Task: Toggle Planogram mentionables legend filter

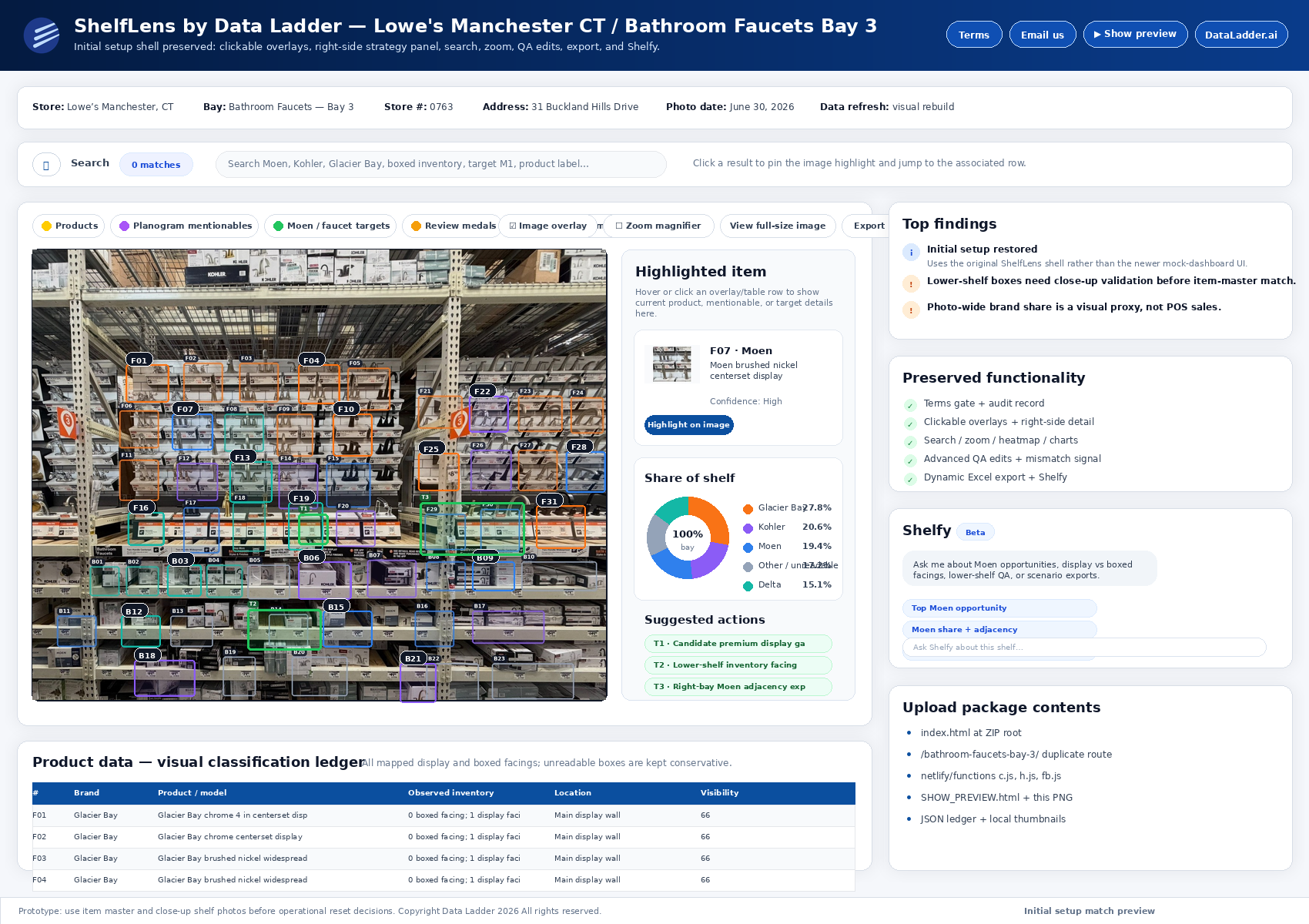Action: (x=185, y=226)
